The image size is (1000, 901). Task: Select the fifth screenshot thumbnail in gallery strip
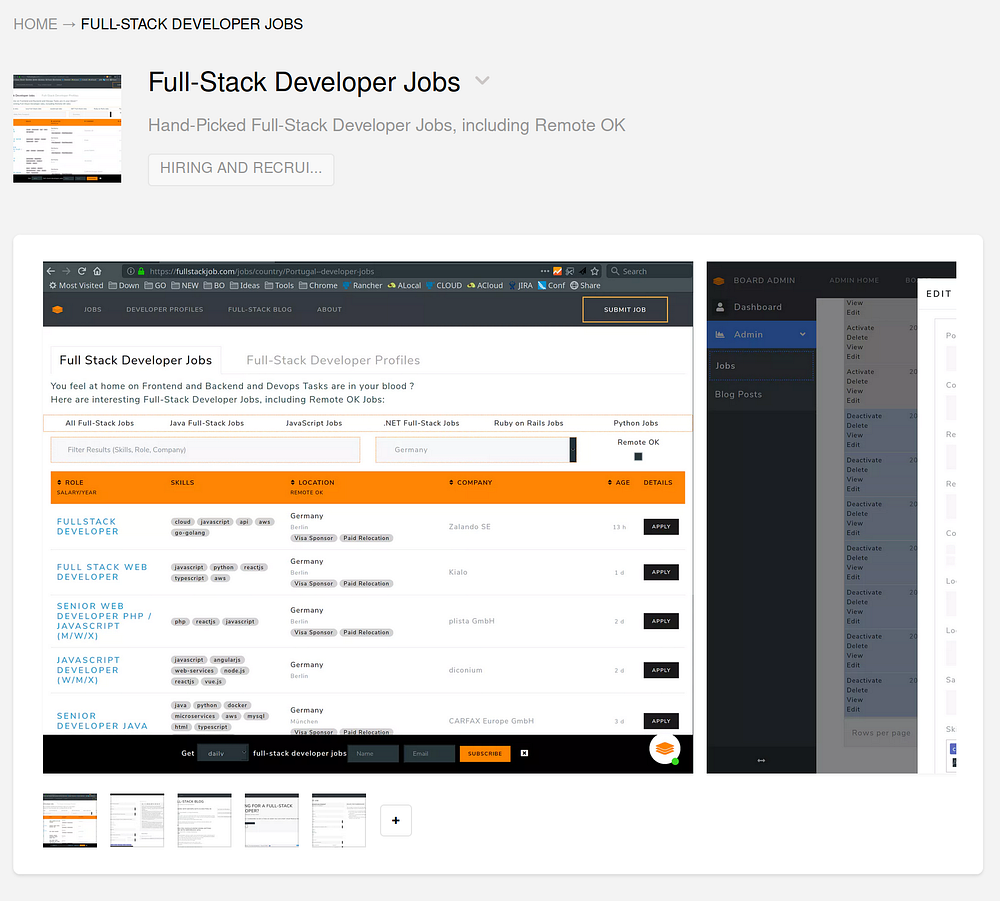click(339, 820)
